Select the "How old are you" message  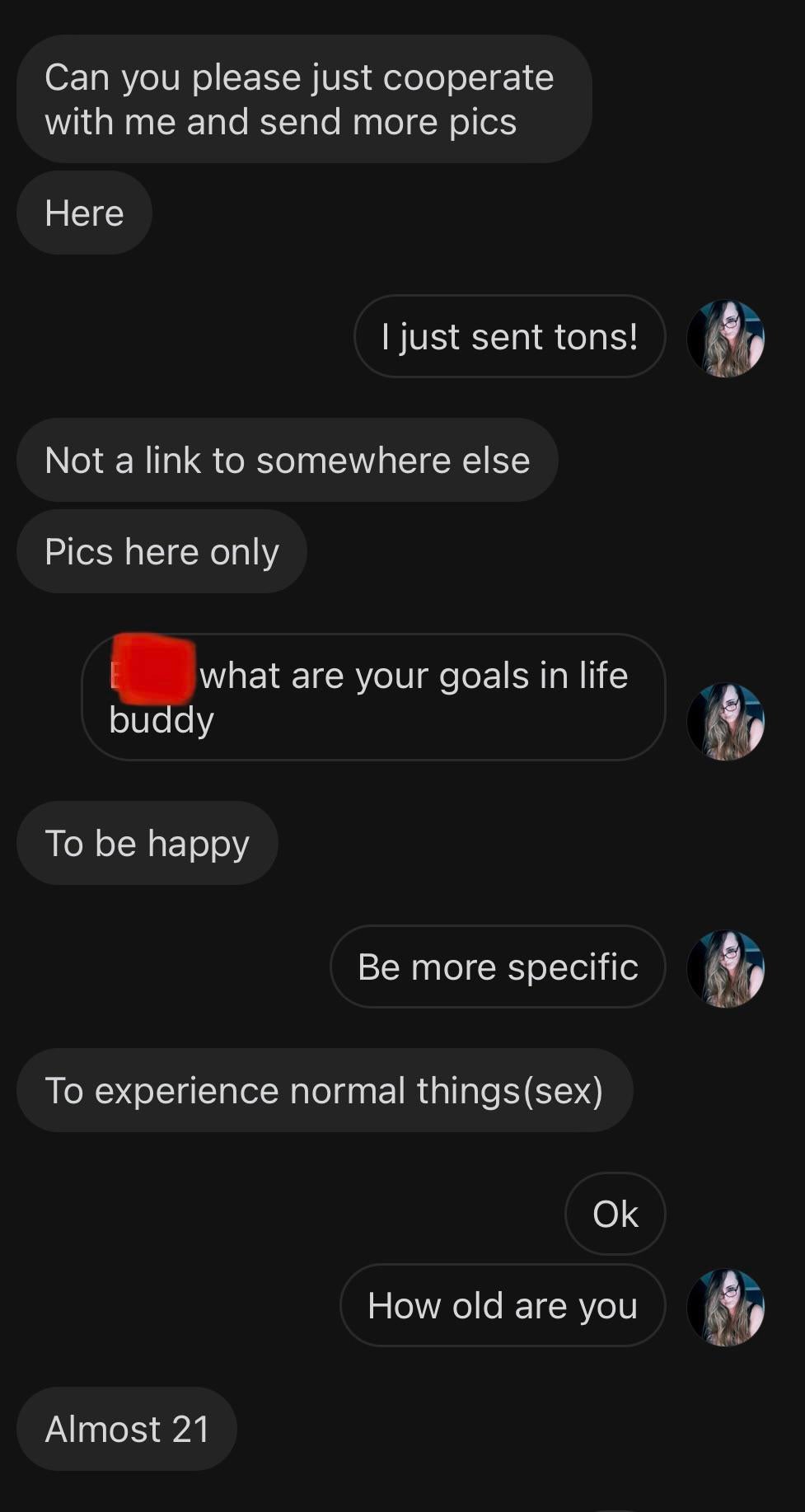tap(503, 1305)
